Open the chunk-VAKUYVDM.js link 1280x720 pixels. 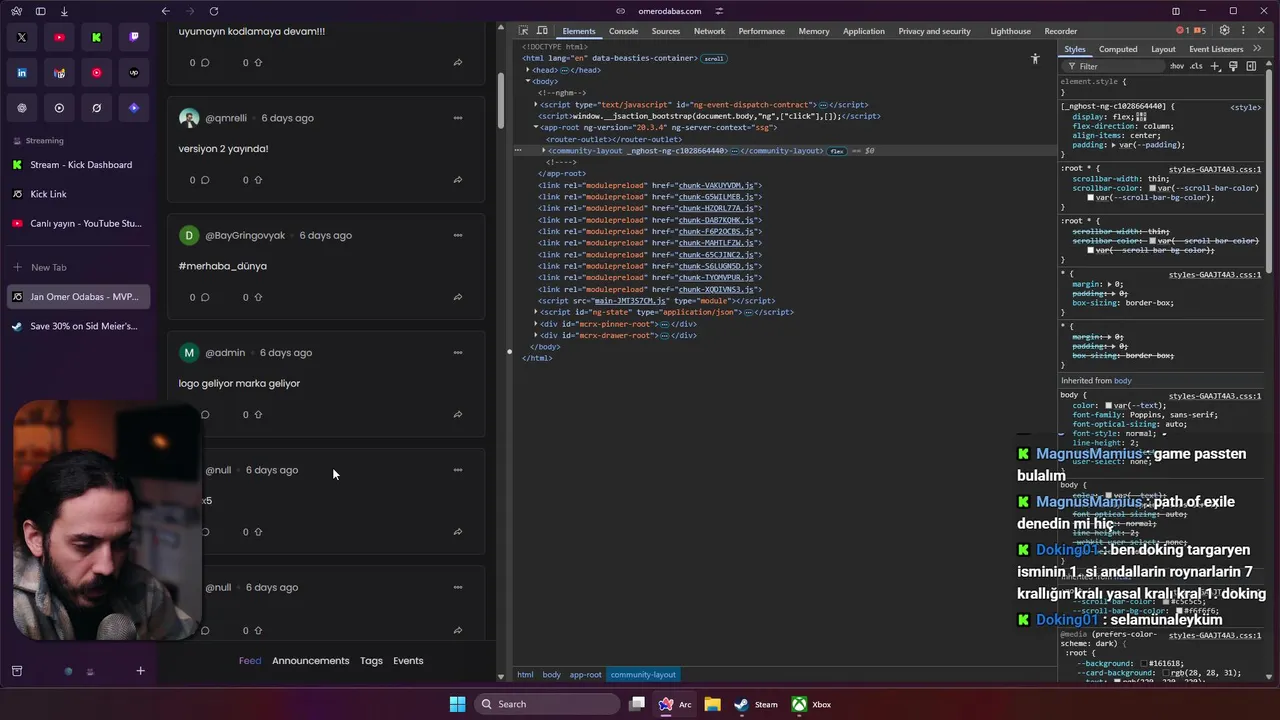tap(717, 185)
